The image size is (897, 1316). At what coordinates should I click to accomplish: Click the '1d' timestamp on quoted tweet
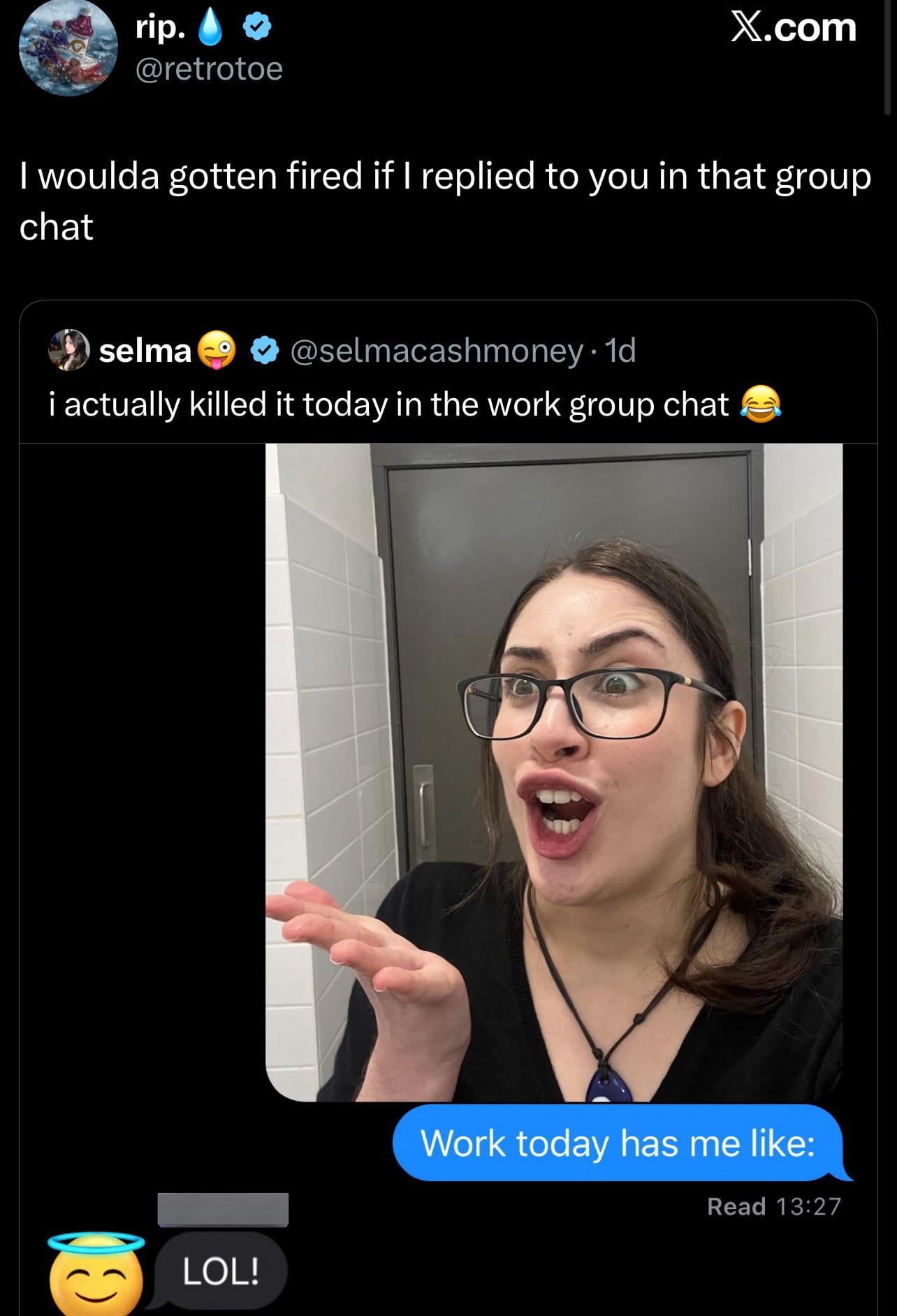point(620,351)
